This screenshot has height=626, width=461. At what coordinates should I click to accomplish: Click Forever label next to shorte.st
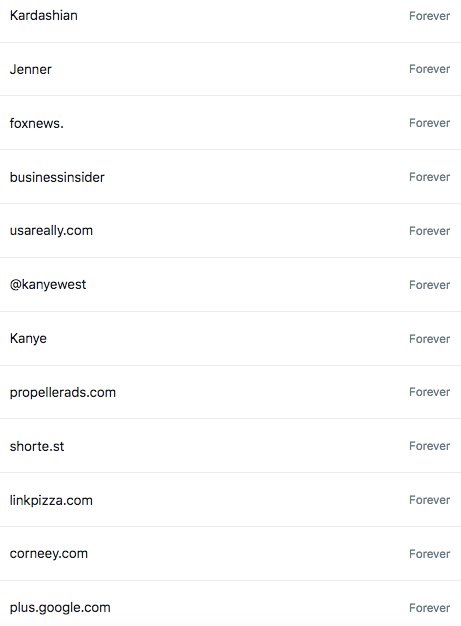[429, 446]
